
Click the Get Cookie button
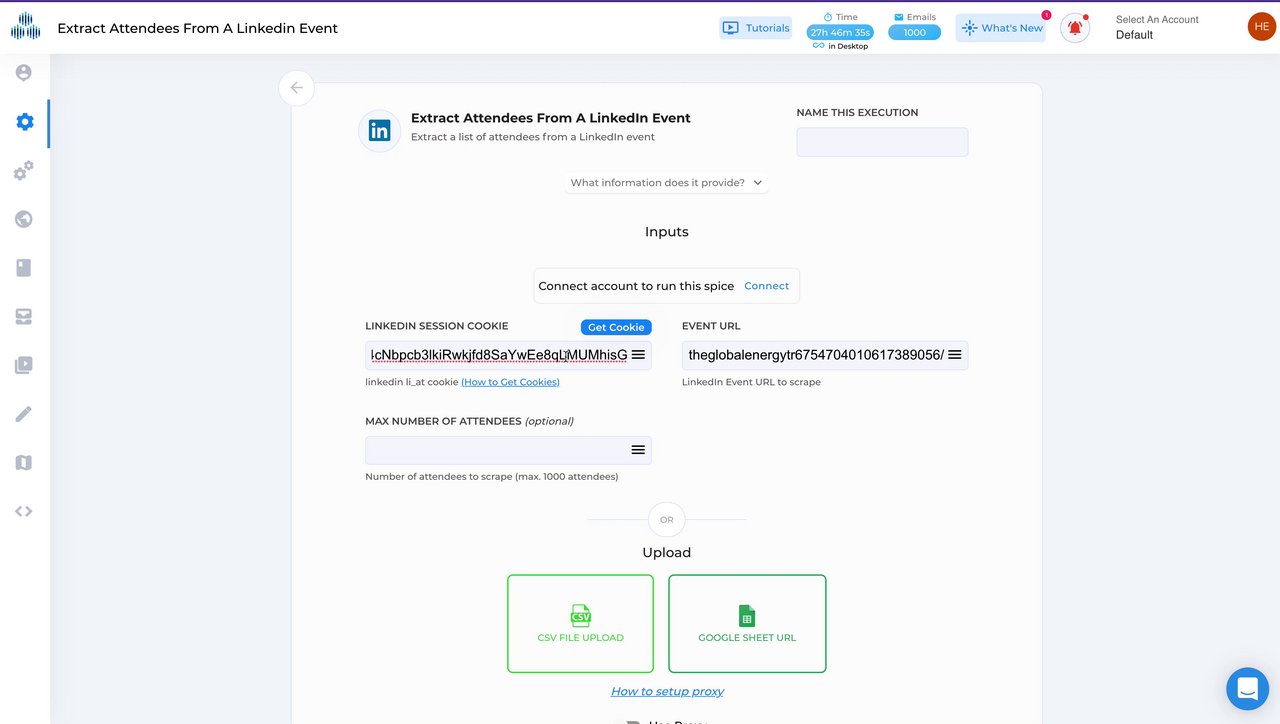click(616, 327)
